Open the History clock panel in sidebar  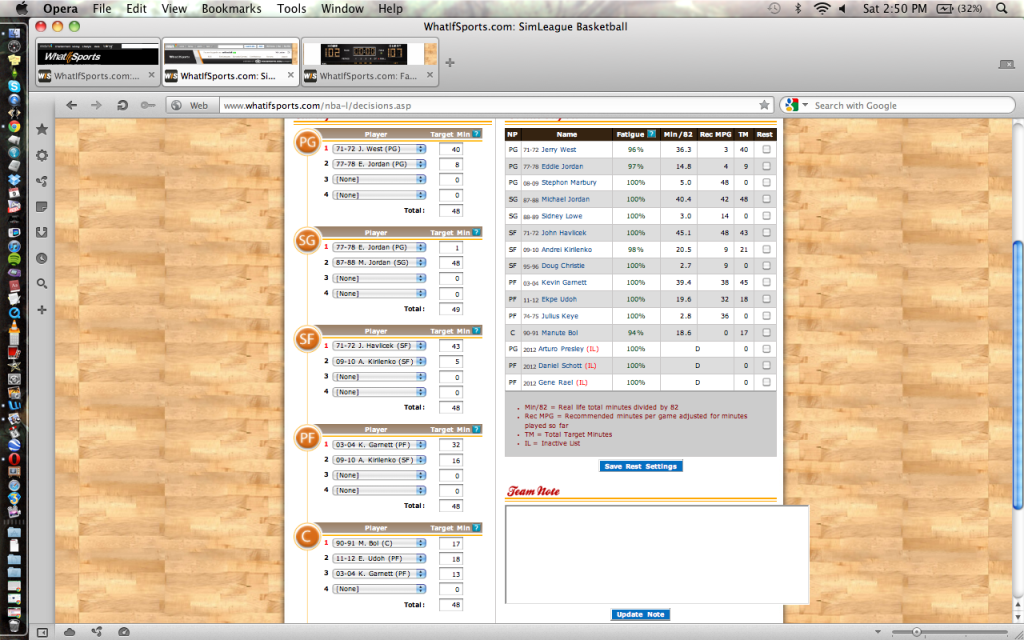[x=42, y=258]
